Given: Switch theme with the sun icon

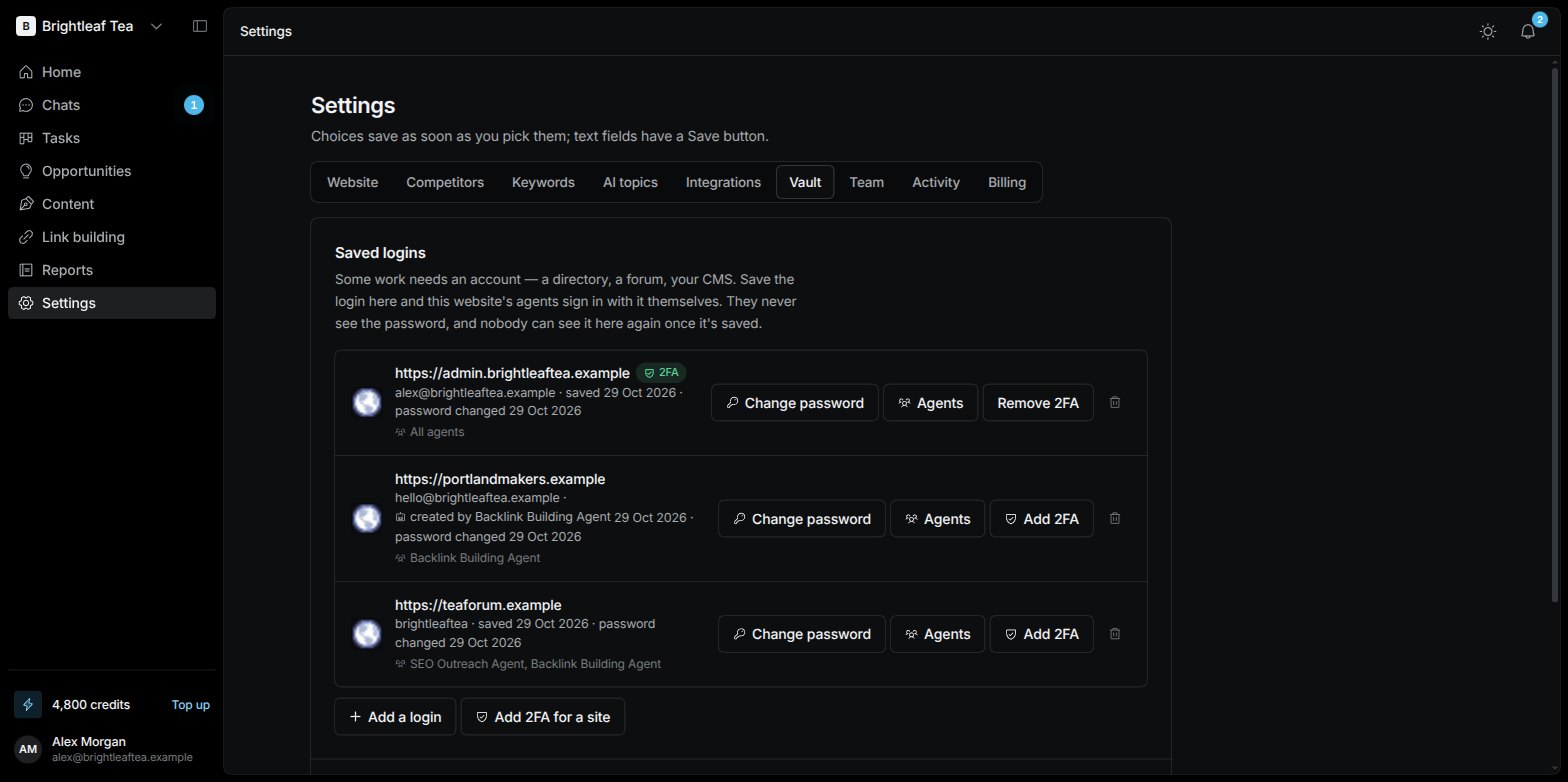Looking at the screenshot, I should (x=1488, y=31).
